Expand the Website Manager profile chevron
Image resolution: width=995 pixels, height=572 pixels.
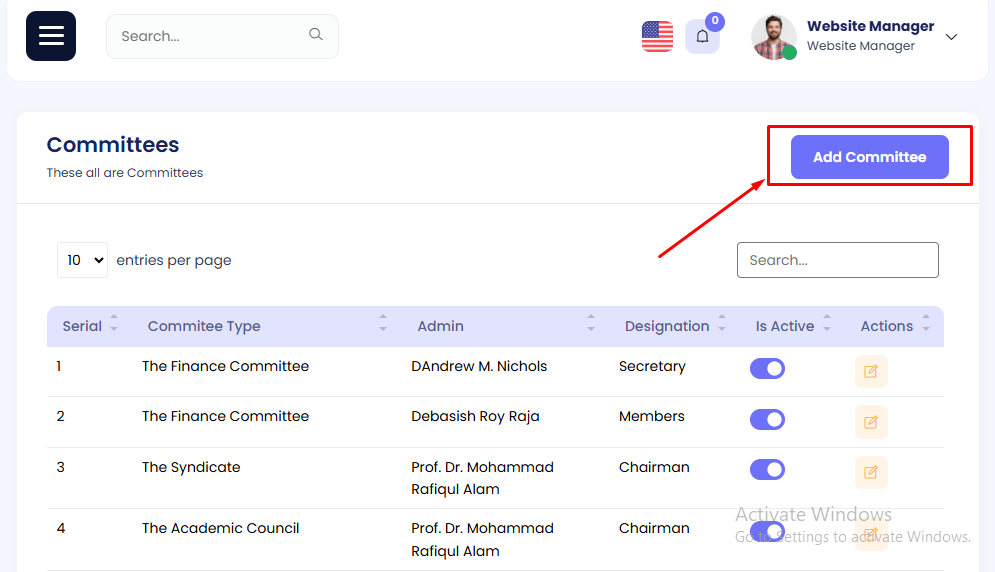951,37
